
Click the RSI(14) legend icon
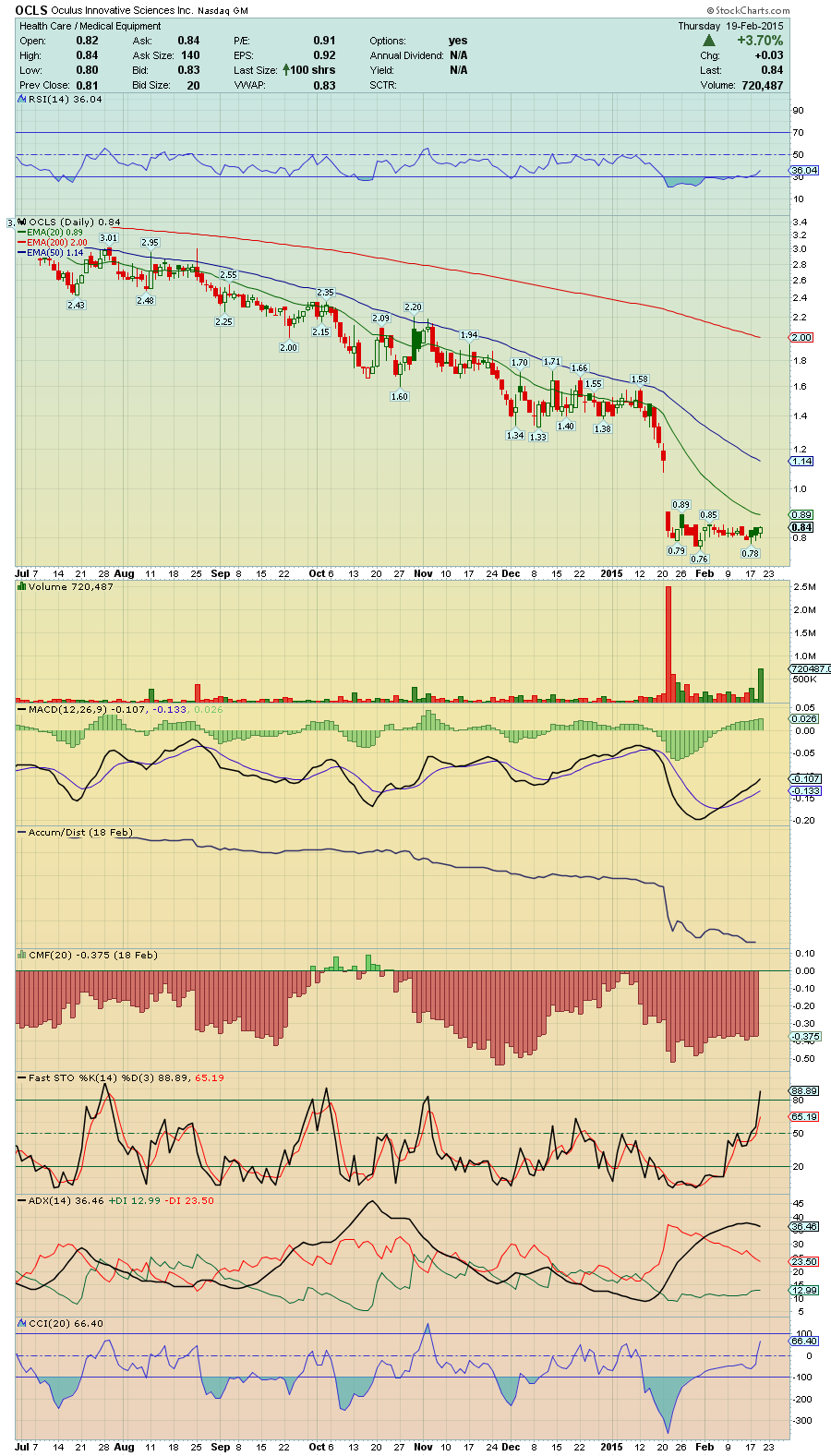coord(23,99)
